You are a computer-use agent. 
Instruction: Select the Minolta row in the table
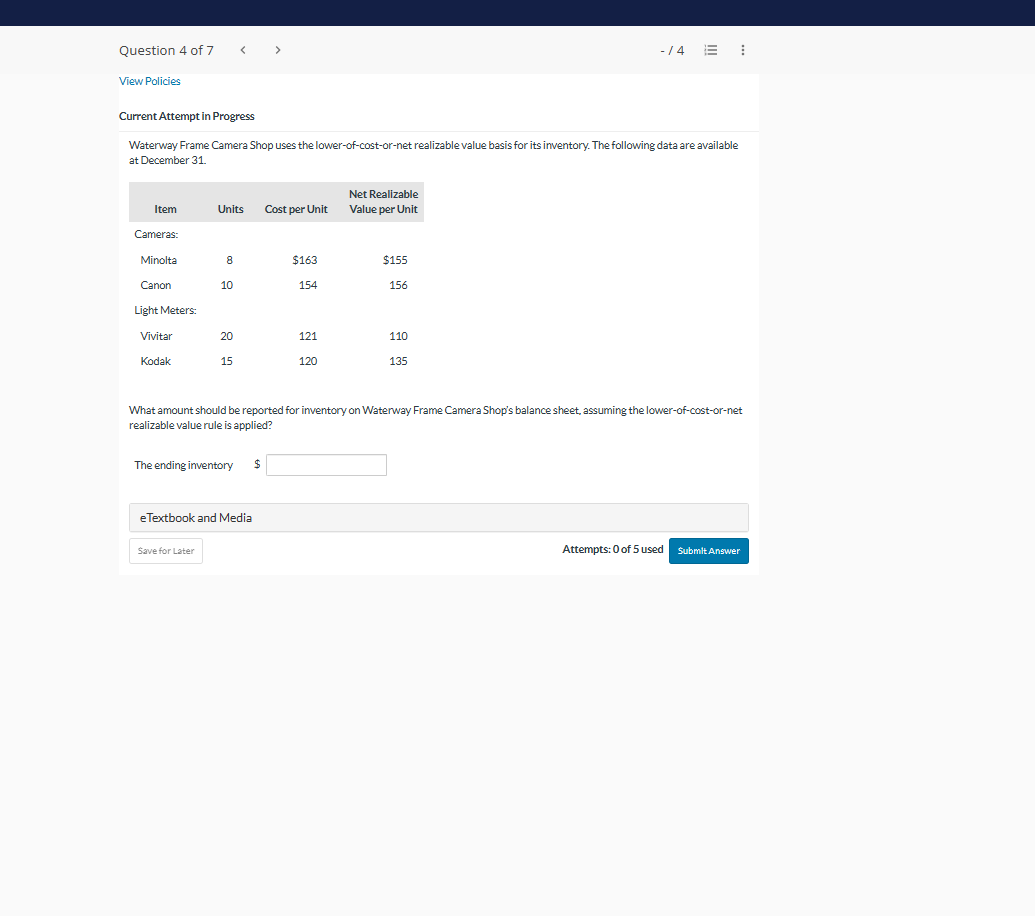[159, 259]
